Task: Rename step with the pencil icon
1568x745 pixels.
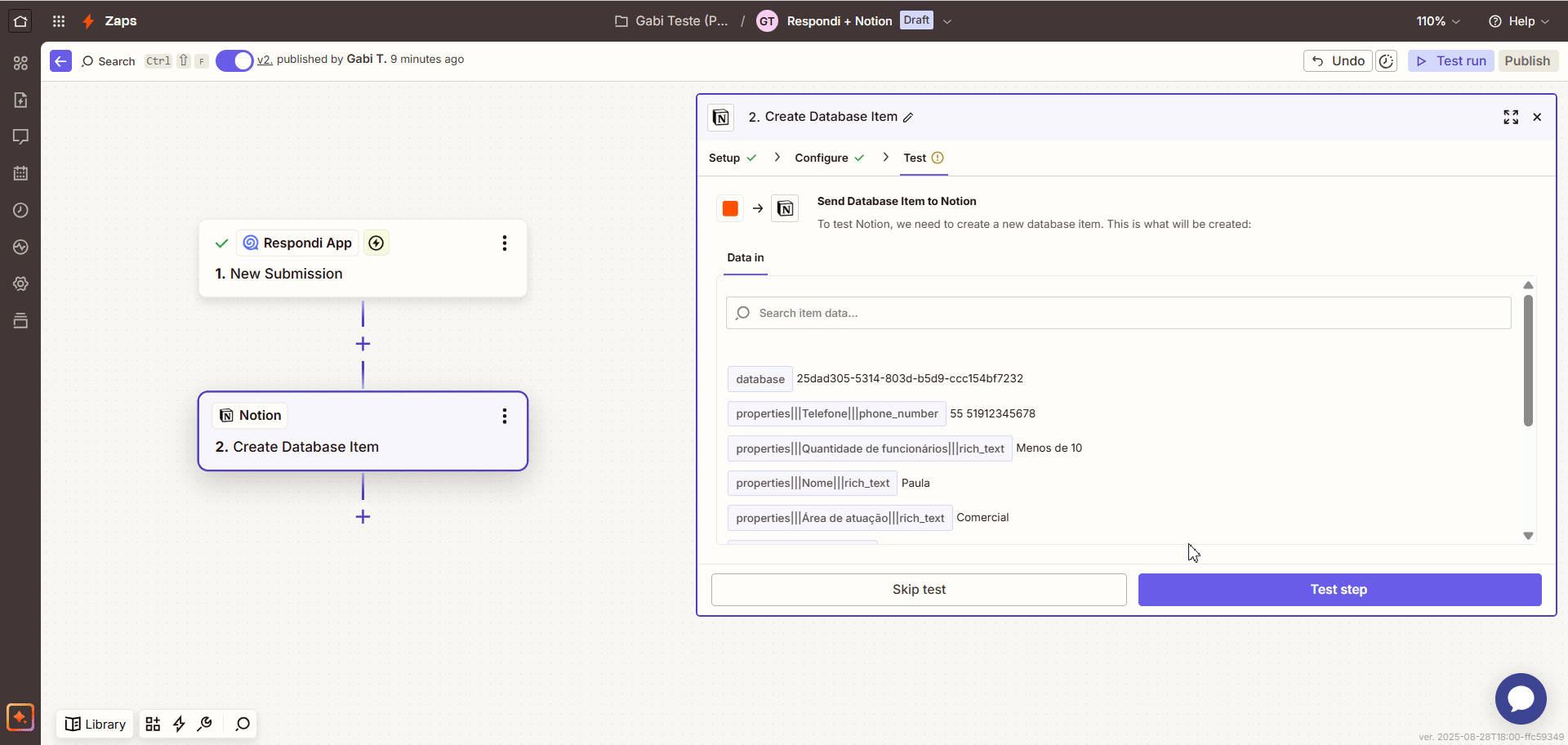Action: 908,118
